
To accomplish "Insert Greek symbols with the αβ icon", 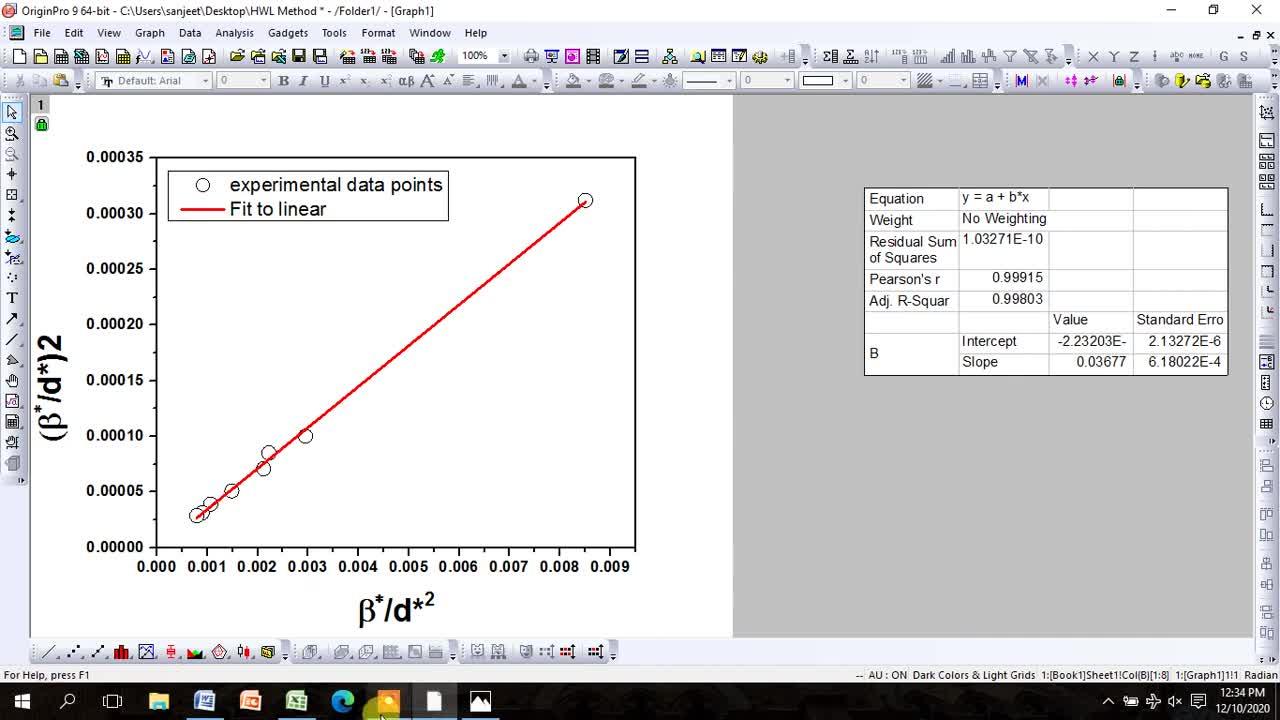I will click(406, 80).
